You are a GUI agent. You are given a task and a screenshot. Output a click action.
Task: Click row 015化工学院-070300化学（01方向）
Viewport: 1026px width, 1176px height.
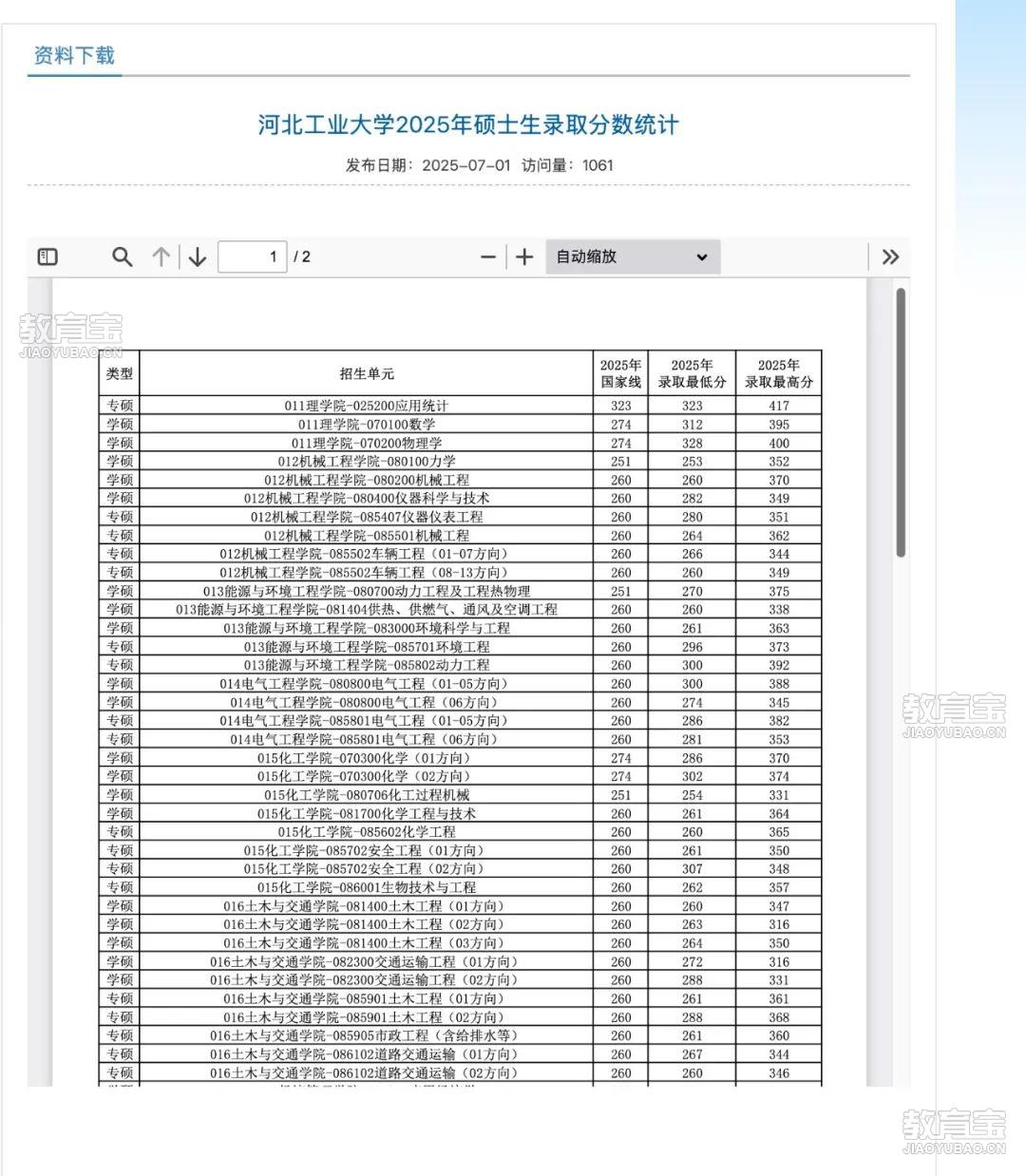(x=460, y=758)
